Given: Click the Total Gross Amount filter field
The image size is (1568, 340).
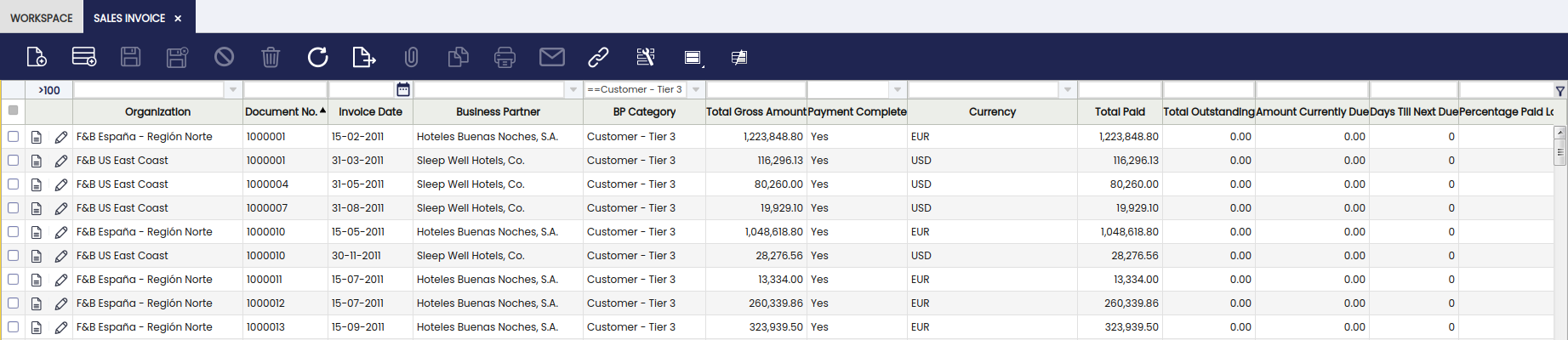Looking at the screenshot, I should click(755, 89).
